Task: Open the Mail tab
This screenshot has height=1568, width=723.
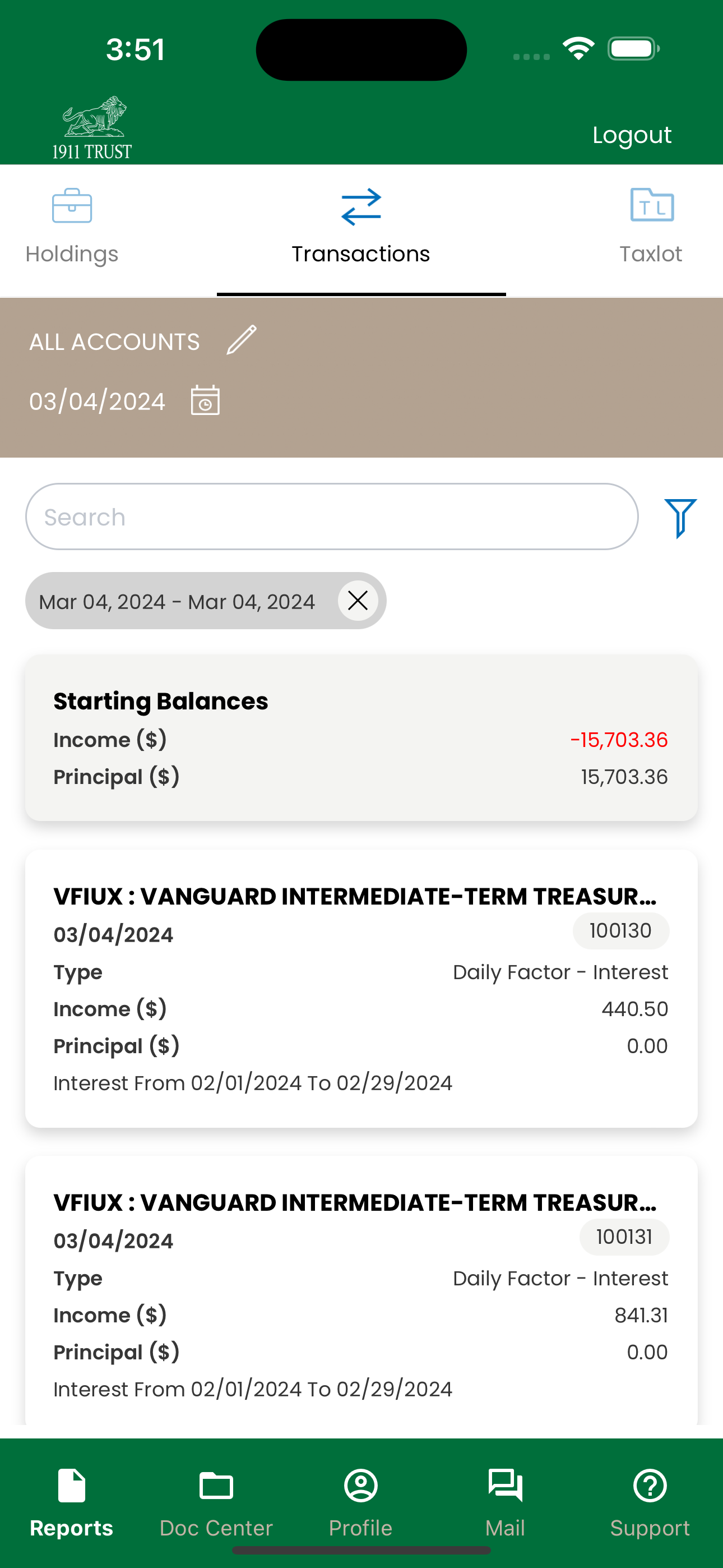Action: tap(505, 1502)
